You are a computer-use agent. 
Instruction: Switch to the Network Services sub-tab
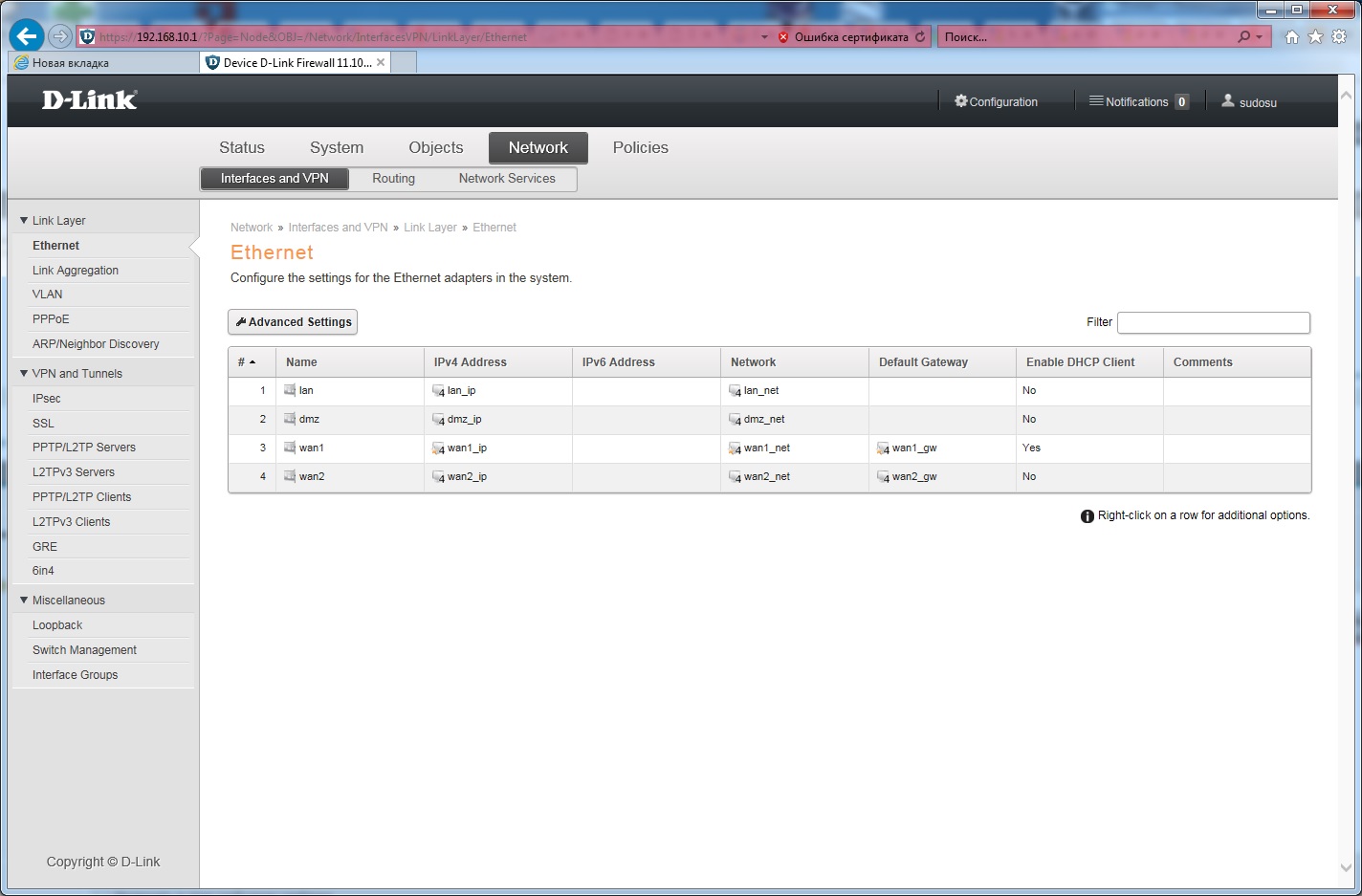507,179
